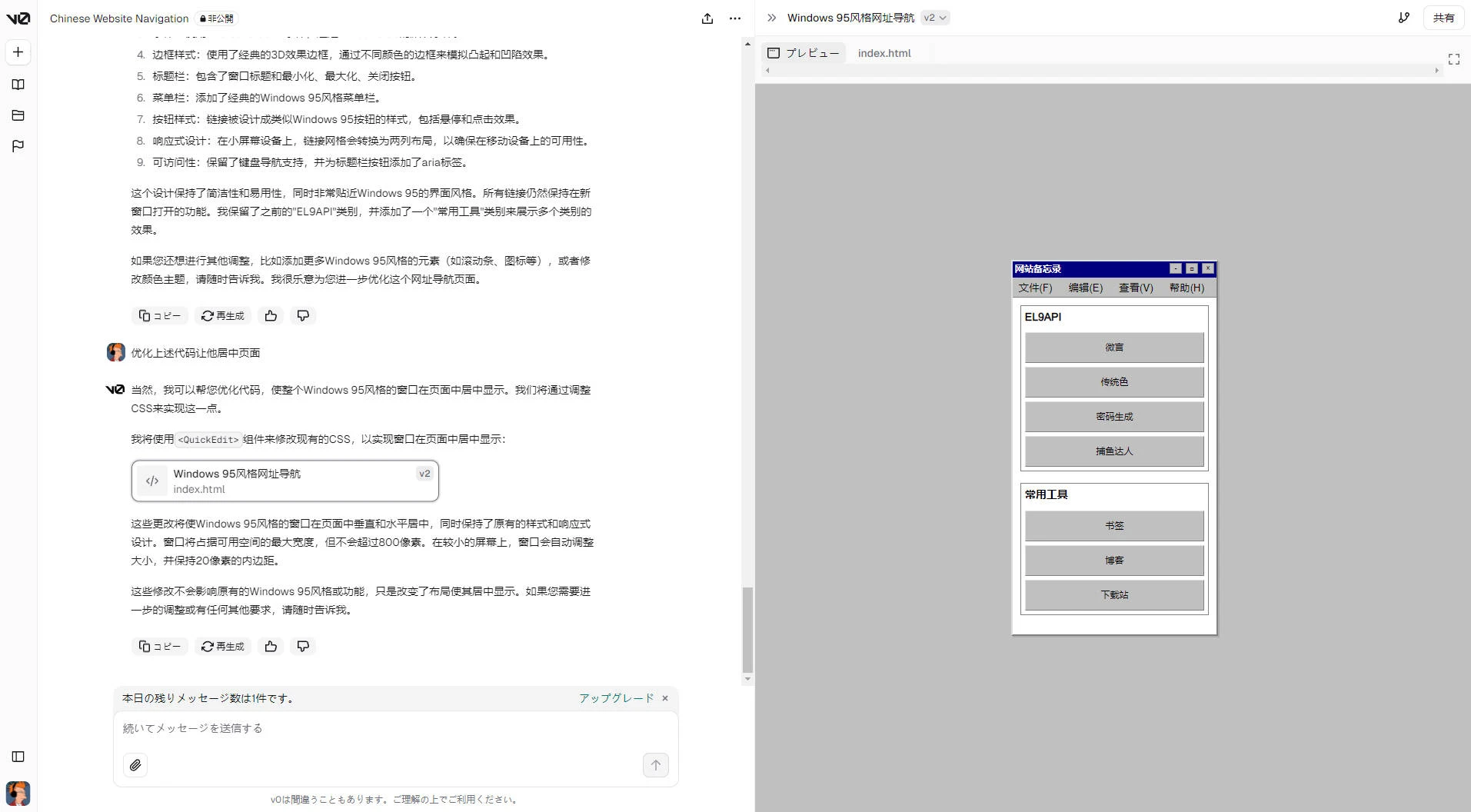Thumbs up the latest response
This screenshot has height=812, width=1471.
pos(271,647)
